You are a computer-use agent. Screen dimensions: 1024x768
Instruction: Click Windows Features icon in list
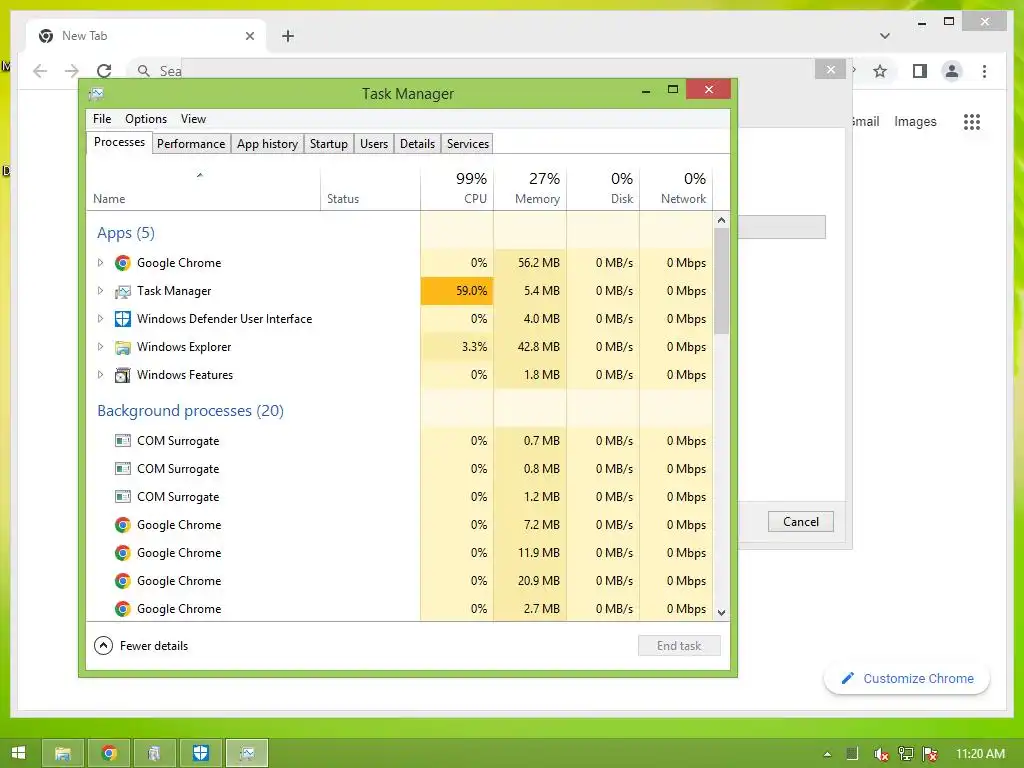(122, 375)
